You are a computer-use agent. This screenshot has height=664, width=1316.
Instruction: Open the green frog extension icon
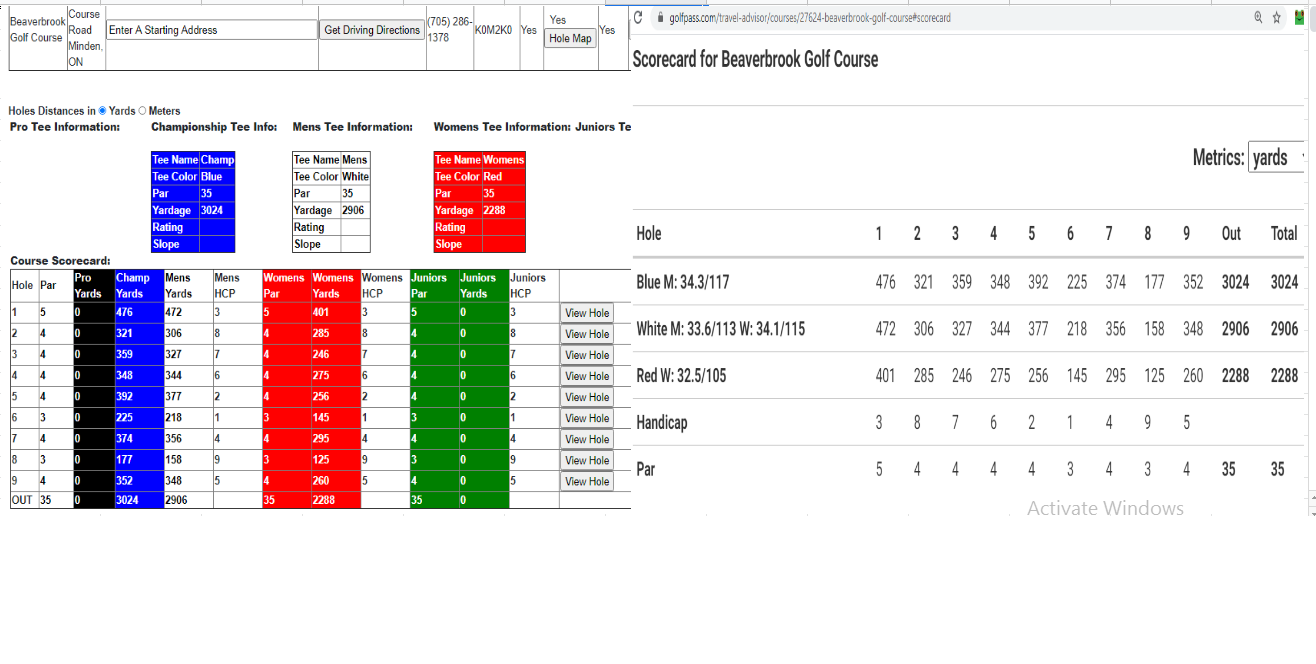[1299, 18]
